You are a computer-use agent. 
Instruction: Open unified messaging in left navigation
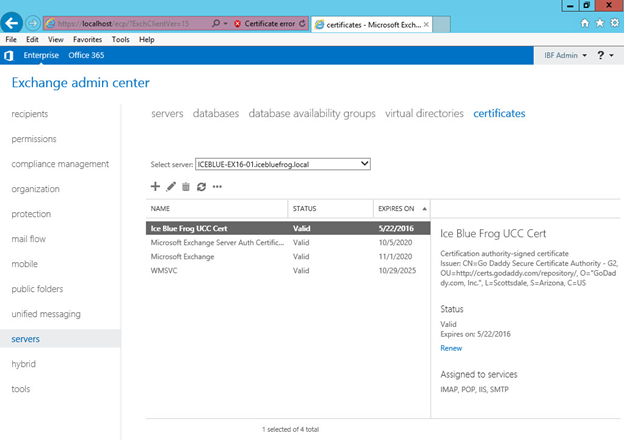point(46,314)
